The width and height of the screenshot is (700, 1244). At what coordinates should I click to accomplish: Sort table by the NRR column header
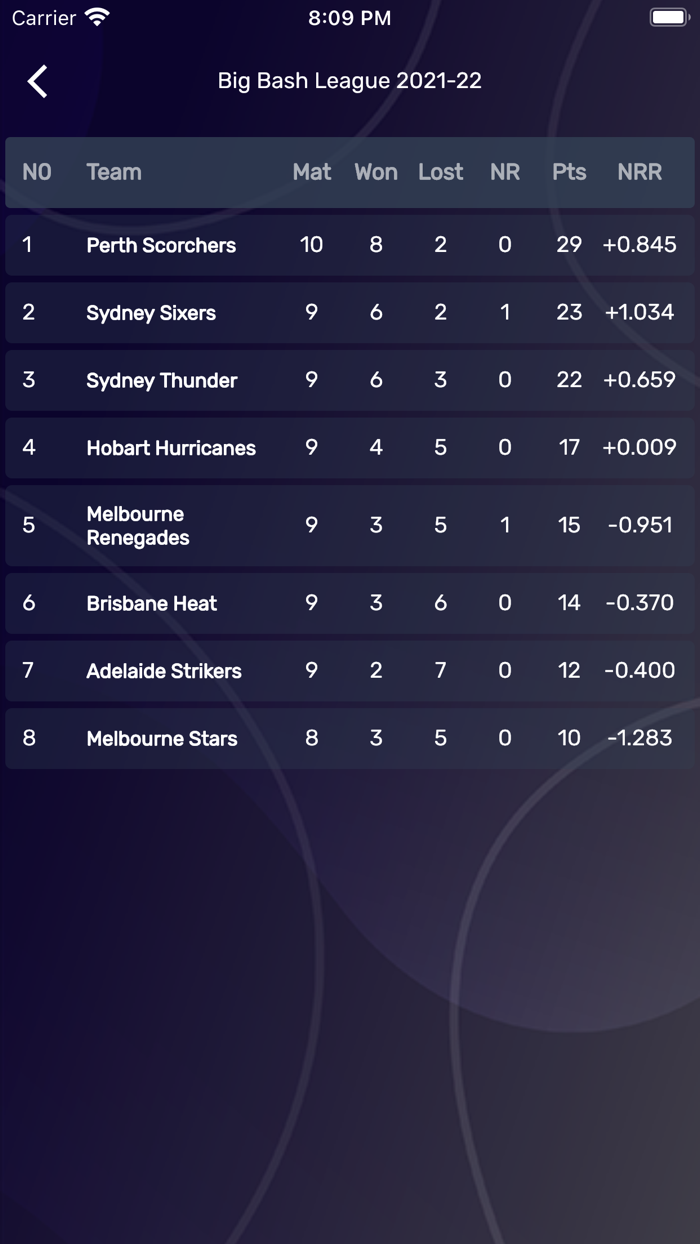pyautogui.click(x=640, y=172)
